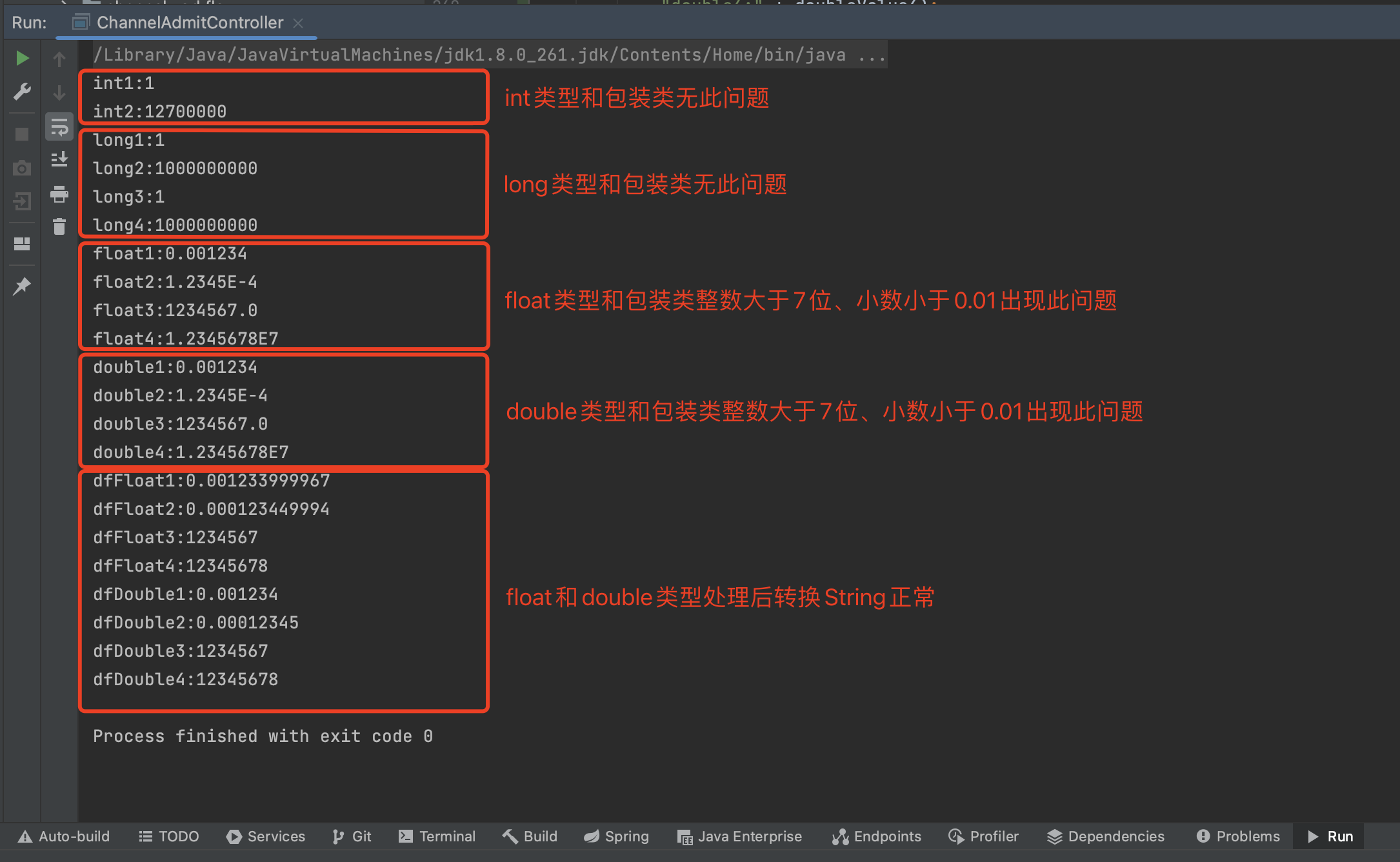Click the output line 'int1:1'
Image resolution: width=1400 pixels, height=862 pixels.
click(x=123, y=83)
